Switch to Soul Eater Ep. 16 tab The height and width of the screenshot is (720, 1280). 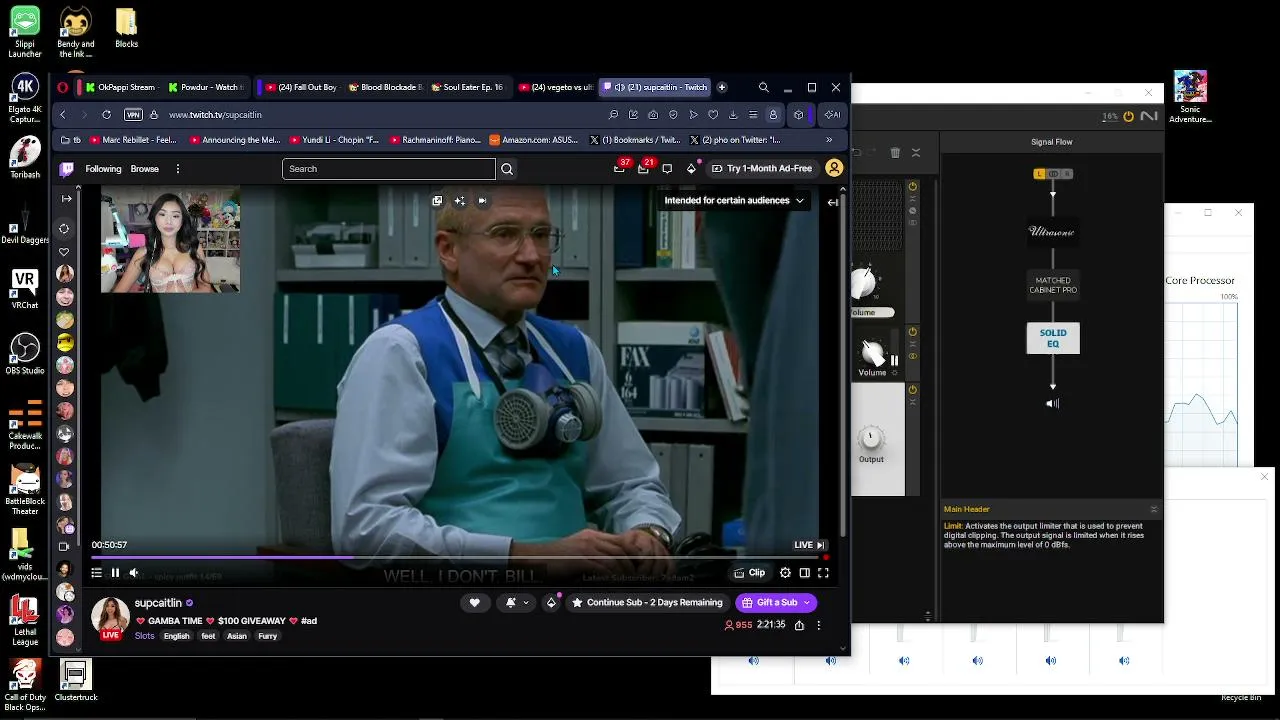(x=468, y=87)
